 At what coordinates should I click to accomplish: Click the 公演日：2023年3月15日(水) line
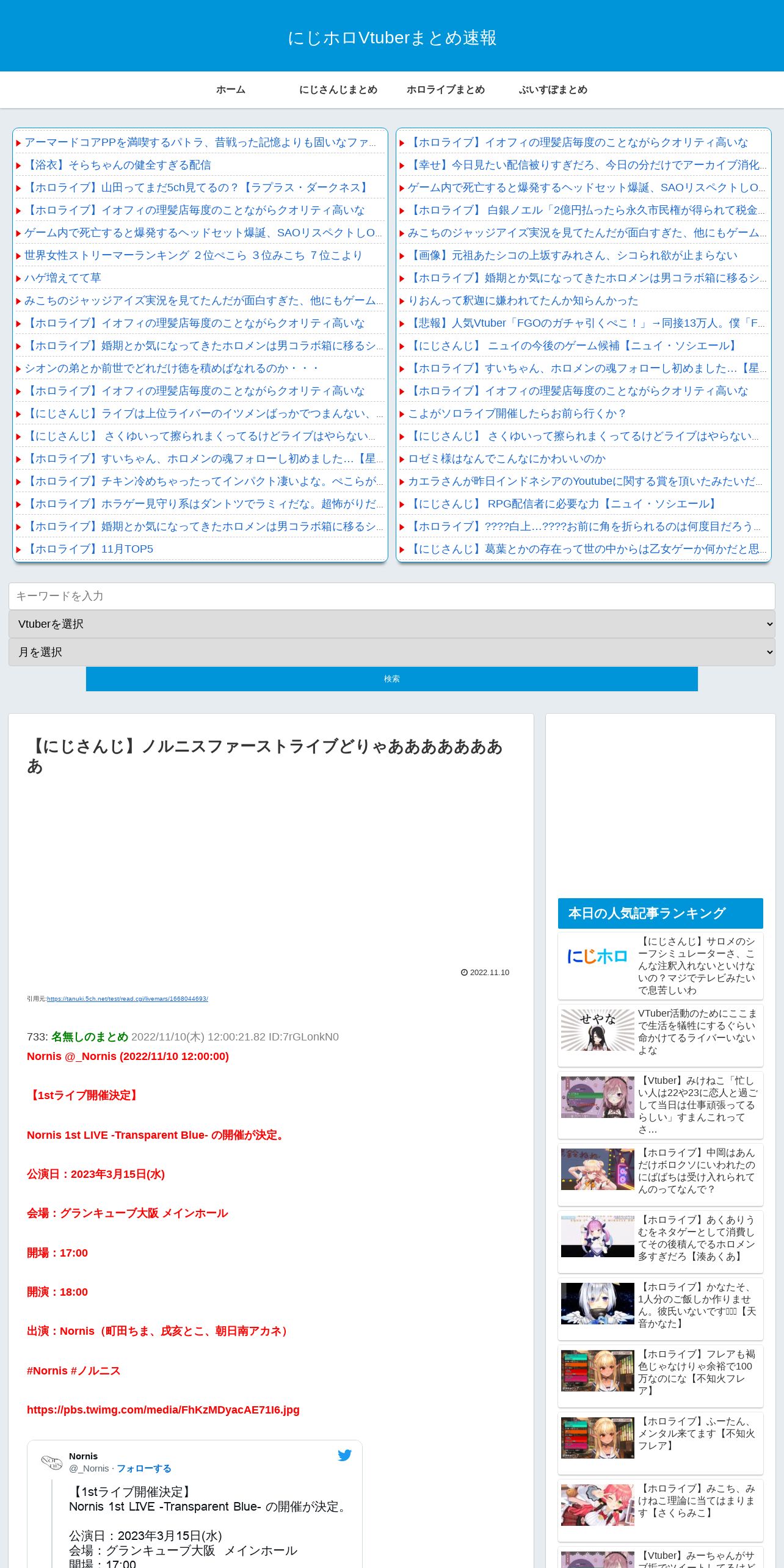coord(96,1174)
